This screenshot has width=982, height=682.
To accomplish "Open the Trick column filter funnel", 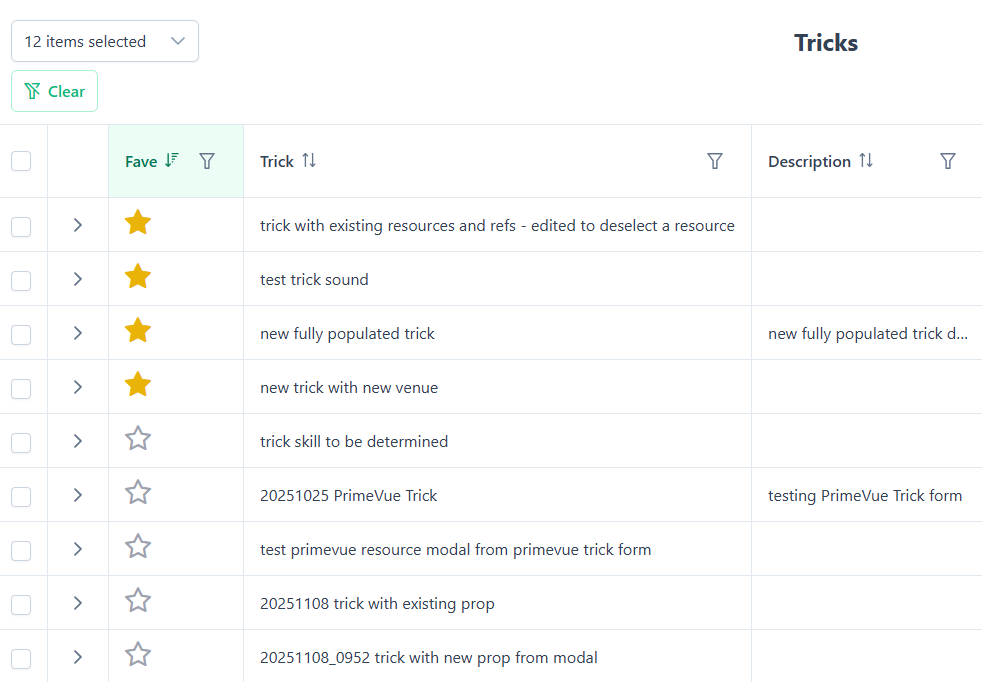I will click(x=715, y=161).
